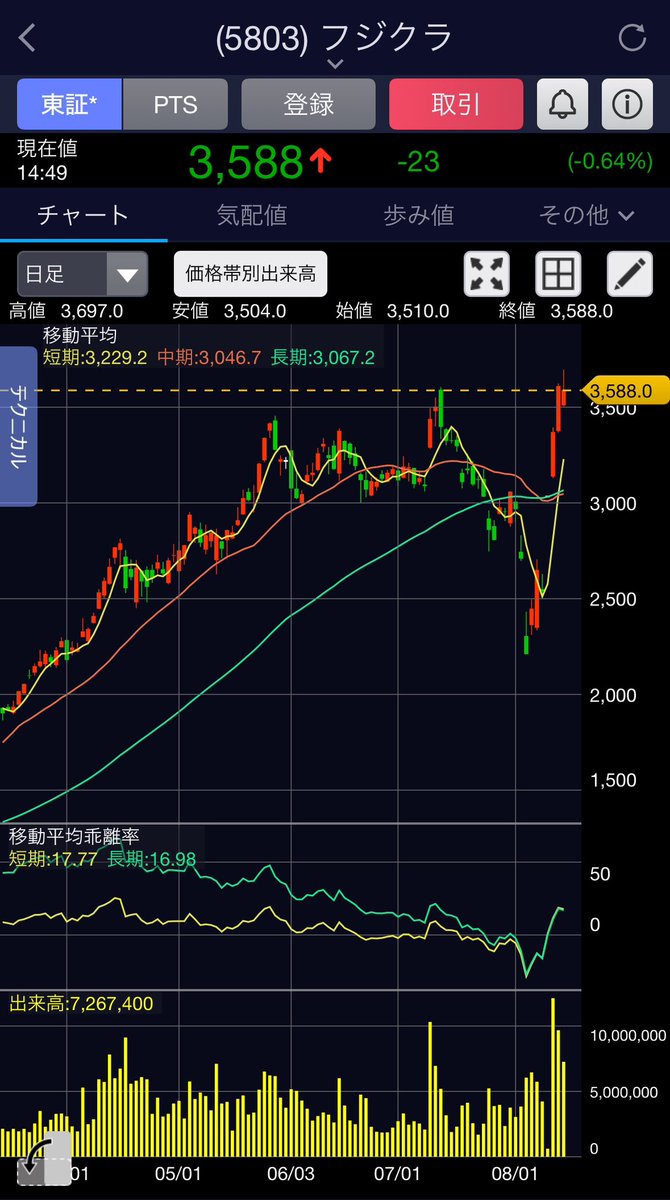Switch to the 気配値 tab
The height and width of the screenshot is (1200, 670).
[x=251, y=215]
